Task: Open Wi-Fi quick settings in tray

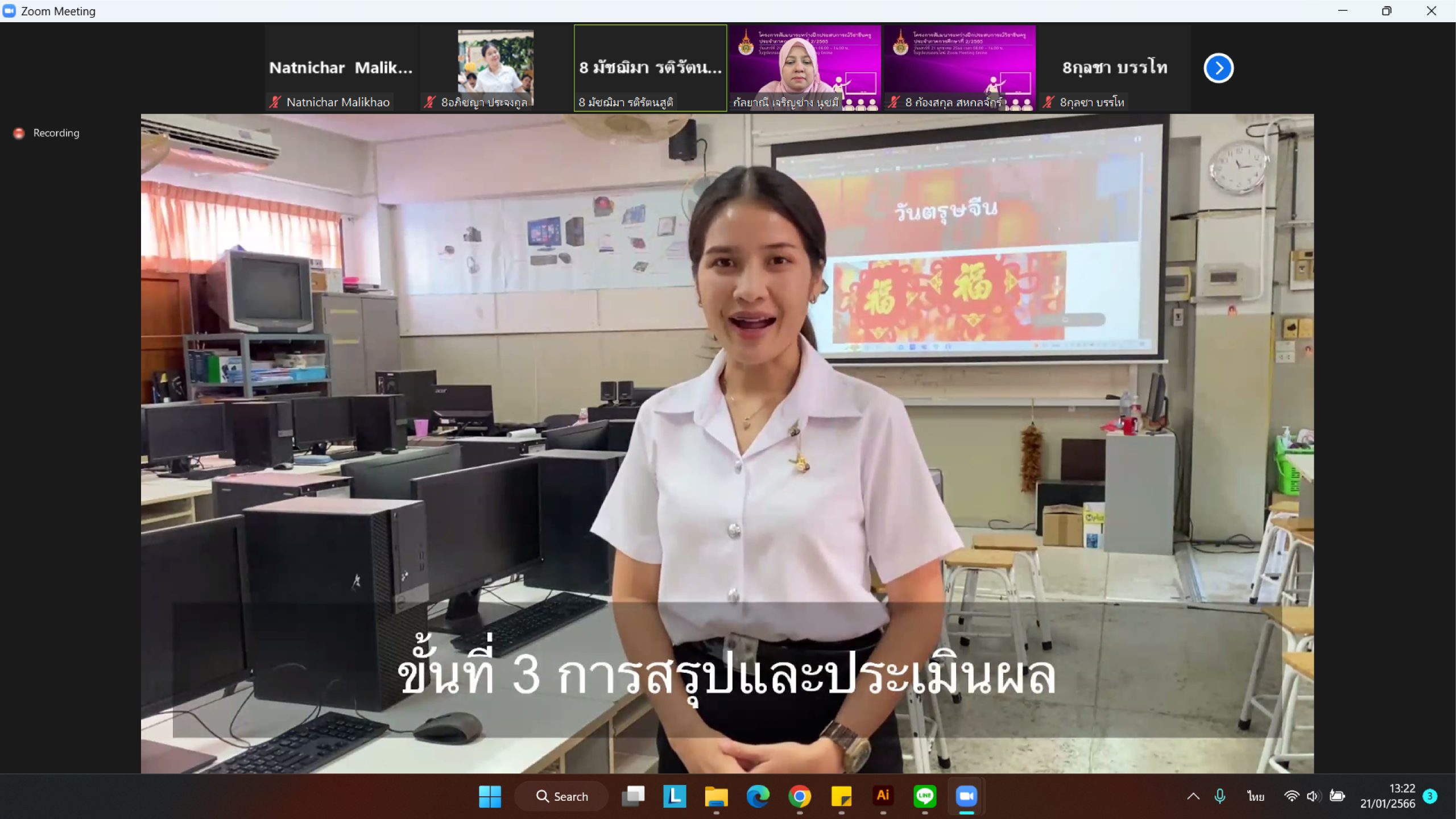Action: (1292, 796)
